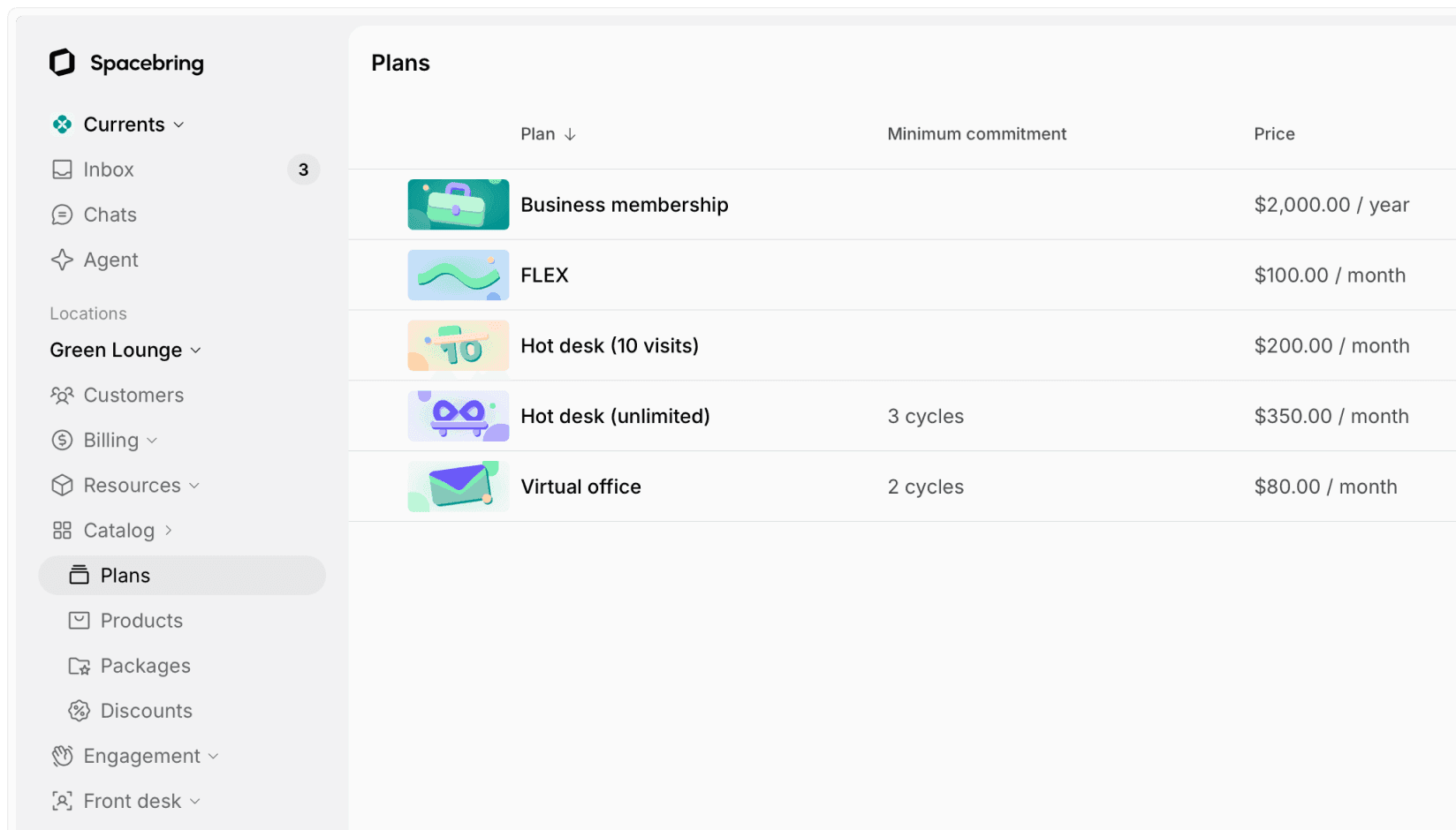Select the Products submenu item
Viewport: 1456px width, 830px height.
(x=182, y=620)
